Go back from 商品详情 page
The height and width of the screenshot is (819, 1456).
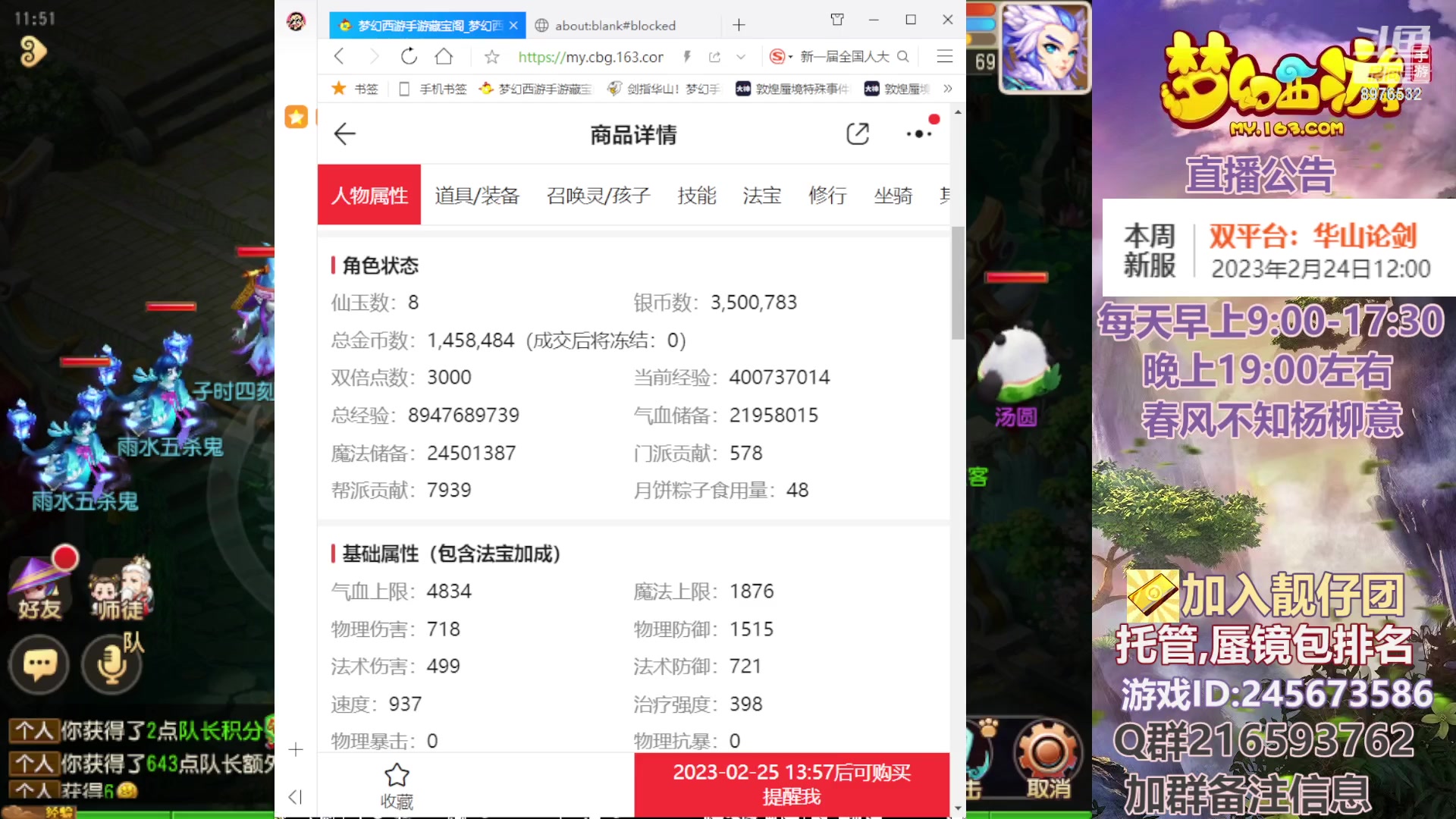click(344, 134)
